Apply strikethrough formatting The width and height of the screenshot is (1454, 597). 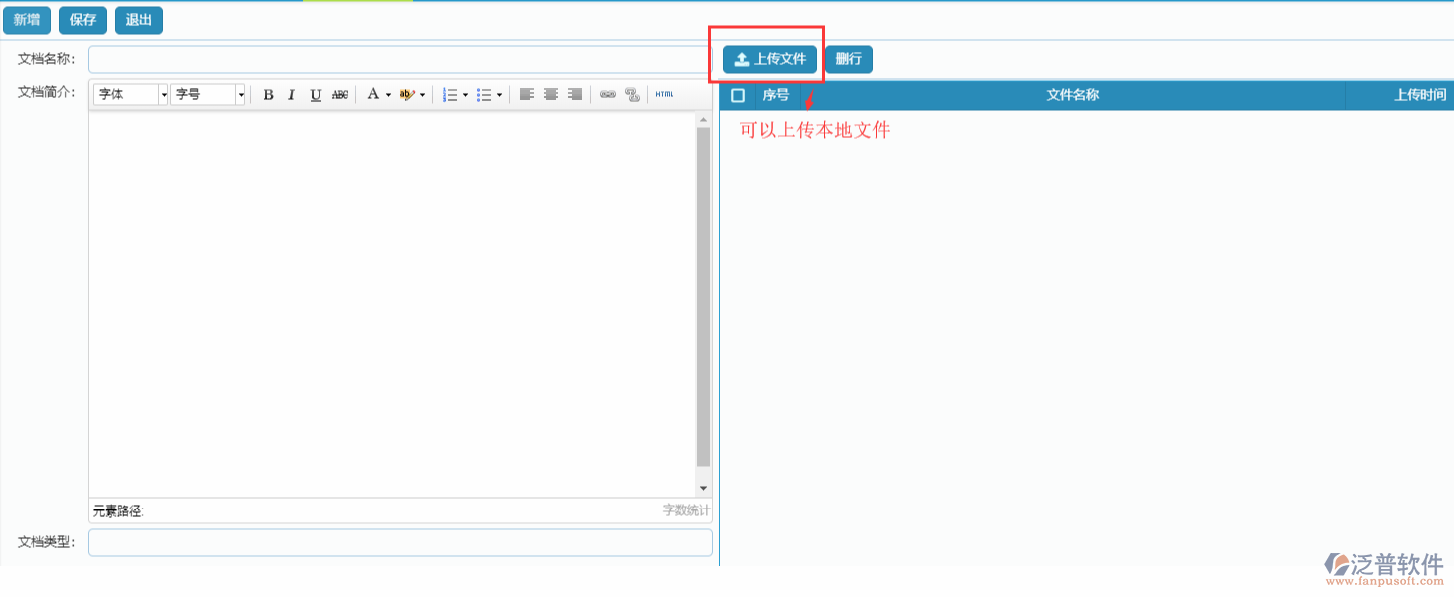point(340,94)
